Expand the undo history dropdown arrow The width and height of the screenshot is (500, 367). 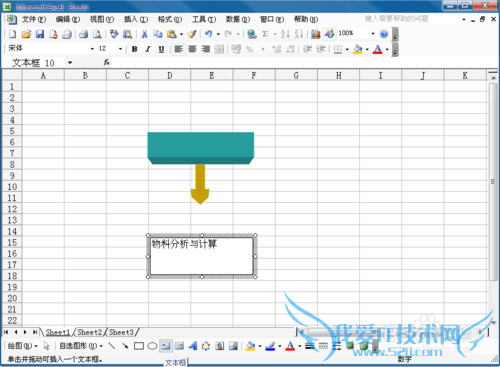(x=218, y=34)
